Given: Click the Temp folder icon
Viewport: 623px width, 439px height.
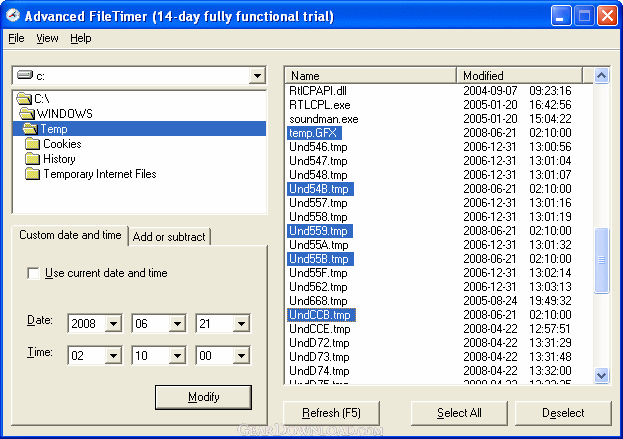Looking at the screenshot, I should (x=30, y=129).
